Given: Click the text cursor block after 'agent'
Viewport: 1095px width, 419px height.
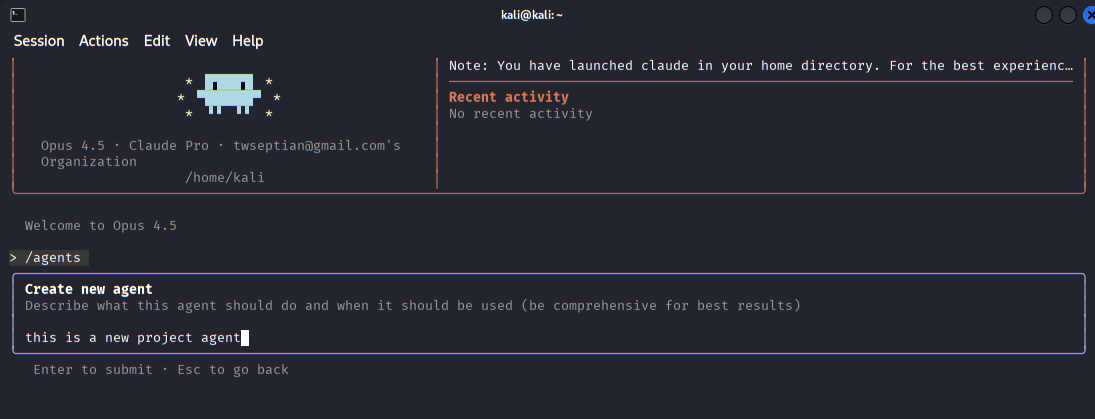Looking at the screenshot, I should click(x=245, y=338).
